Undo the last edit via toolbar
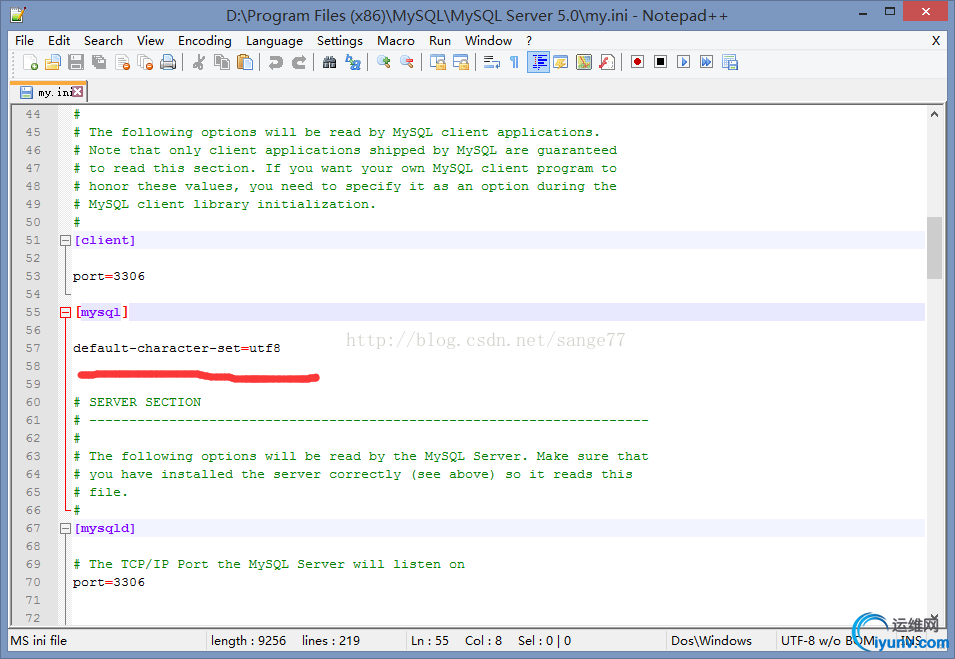Viewport: 955px width, 659px height. pyautogui.click(x=275, y=62)
